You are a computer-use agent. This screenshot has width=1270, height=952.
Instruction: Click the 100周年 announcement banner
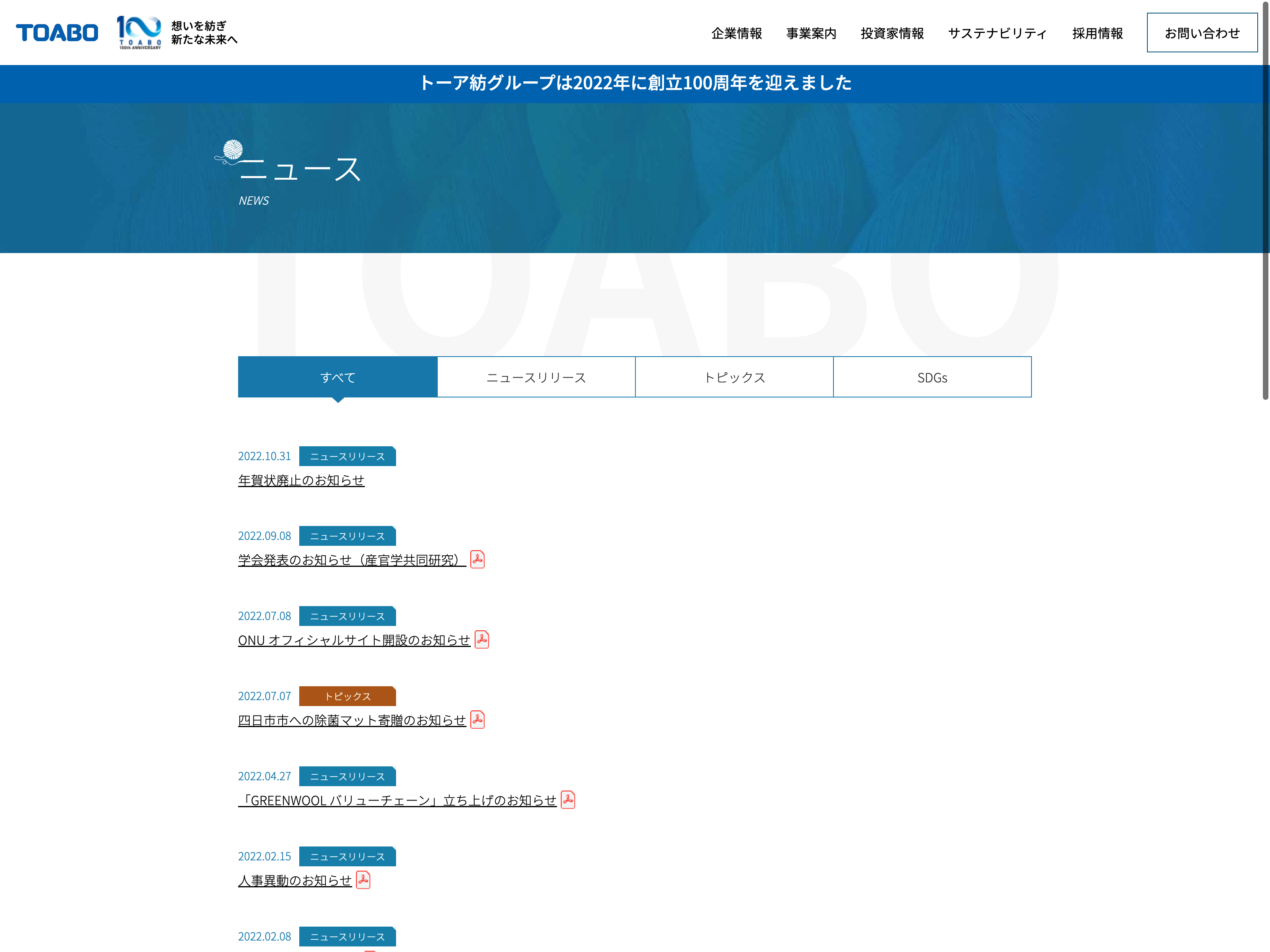click(635, 83)
